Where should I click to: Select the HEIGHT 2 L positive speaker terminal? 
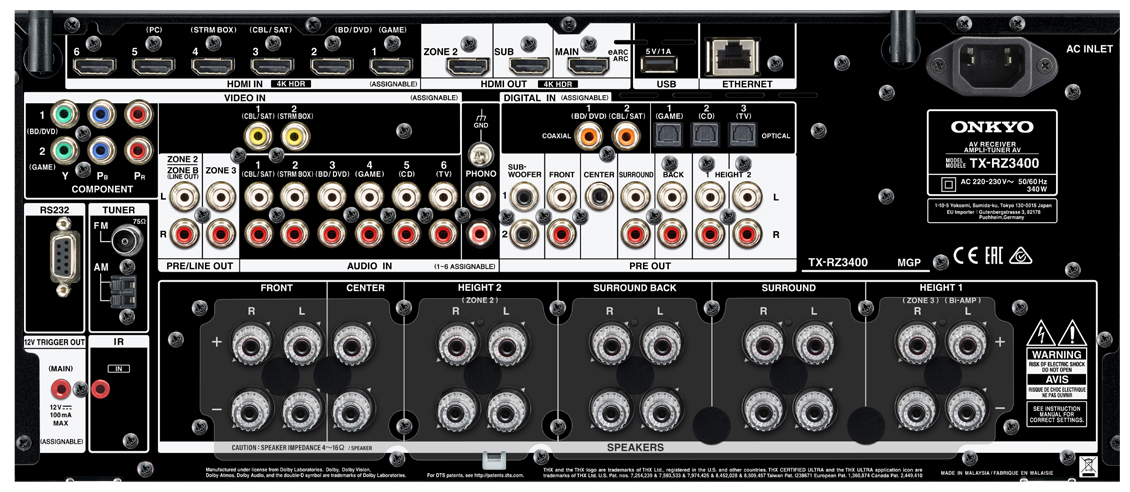tap(507, 344)
